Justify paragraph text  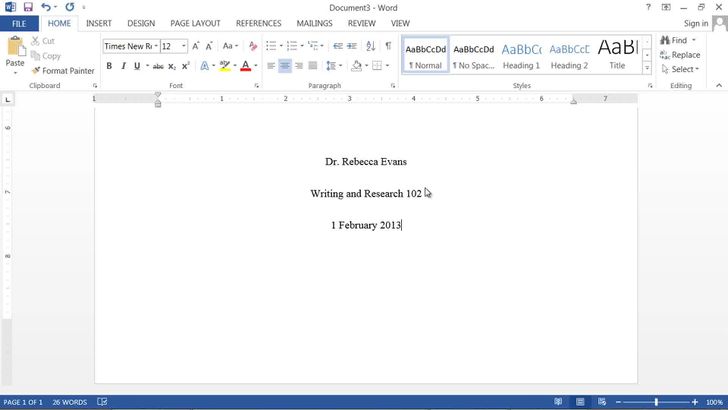[x=313, y=66]
